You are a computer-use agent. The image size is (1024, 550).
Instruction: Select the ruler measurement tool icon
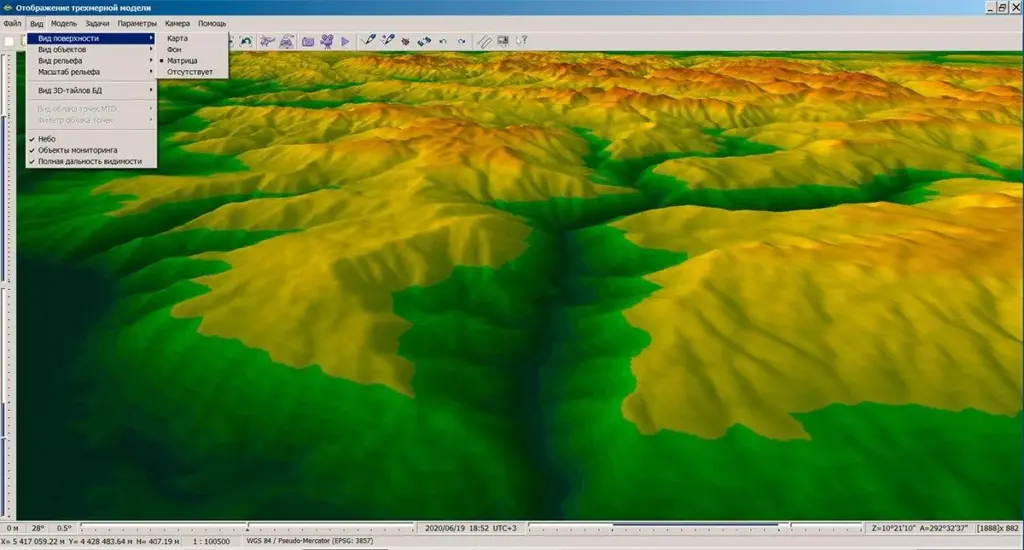click(484, 41)
